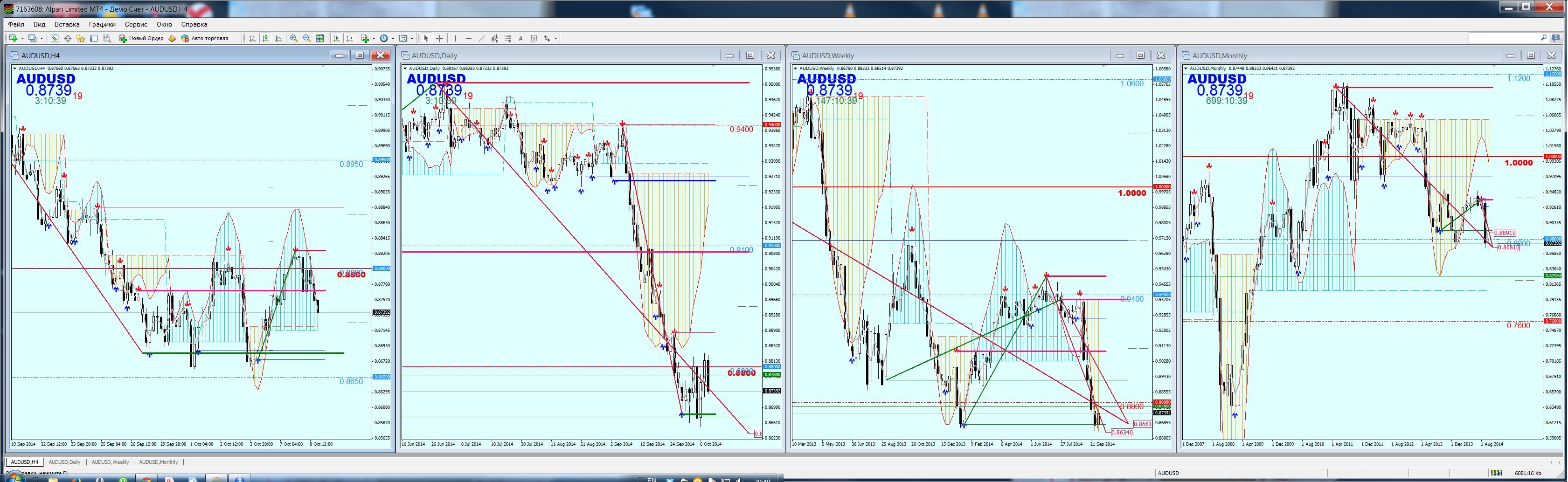
Task: Click the 6081/16 kb connection status
Action: (x=1528, y=473)
